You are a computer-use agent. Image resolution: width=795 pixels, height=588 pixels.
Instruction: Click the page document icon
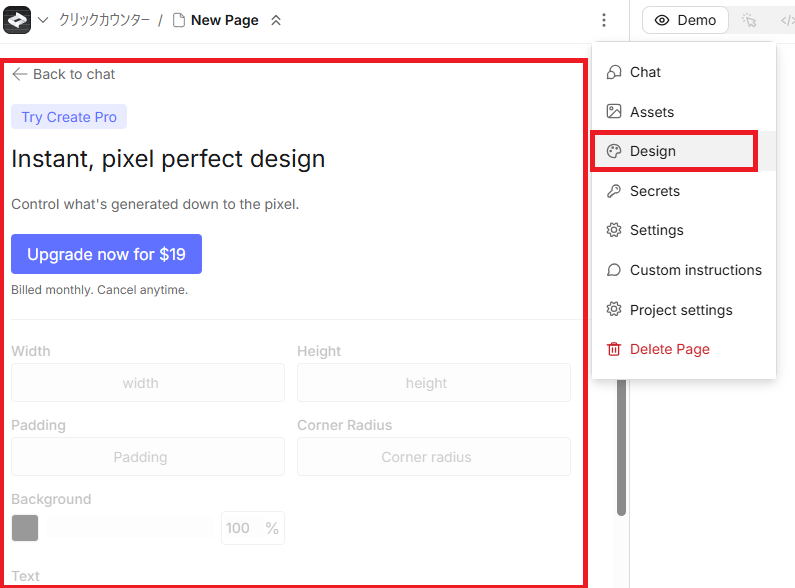click(178, 20)
